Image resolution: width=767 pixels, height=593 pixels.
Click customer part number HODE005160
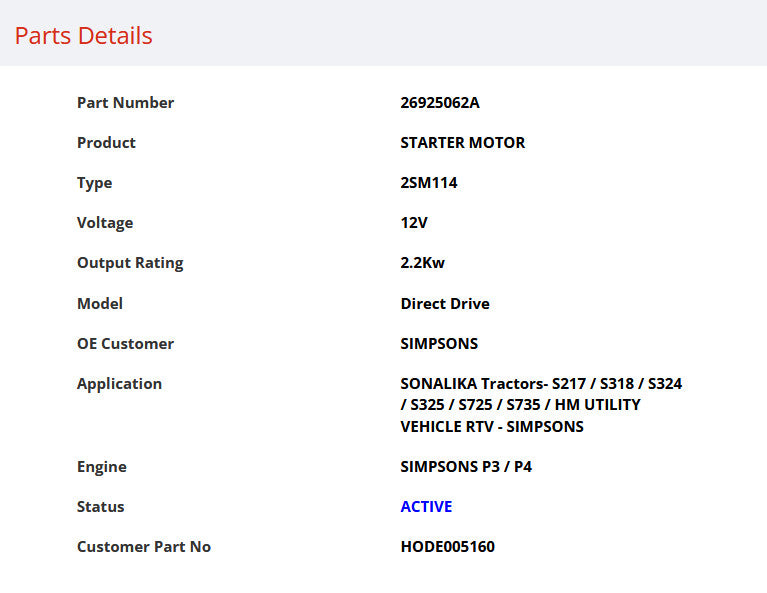pos(448,547)
